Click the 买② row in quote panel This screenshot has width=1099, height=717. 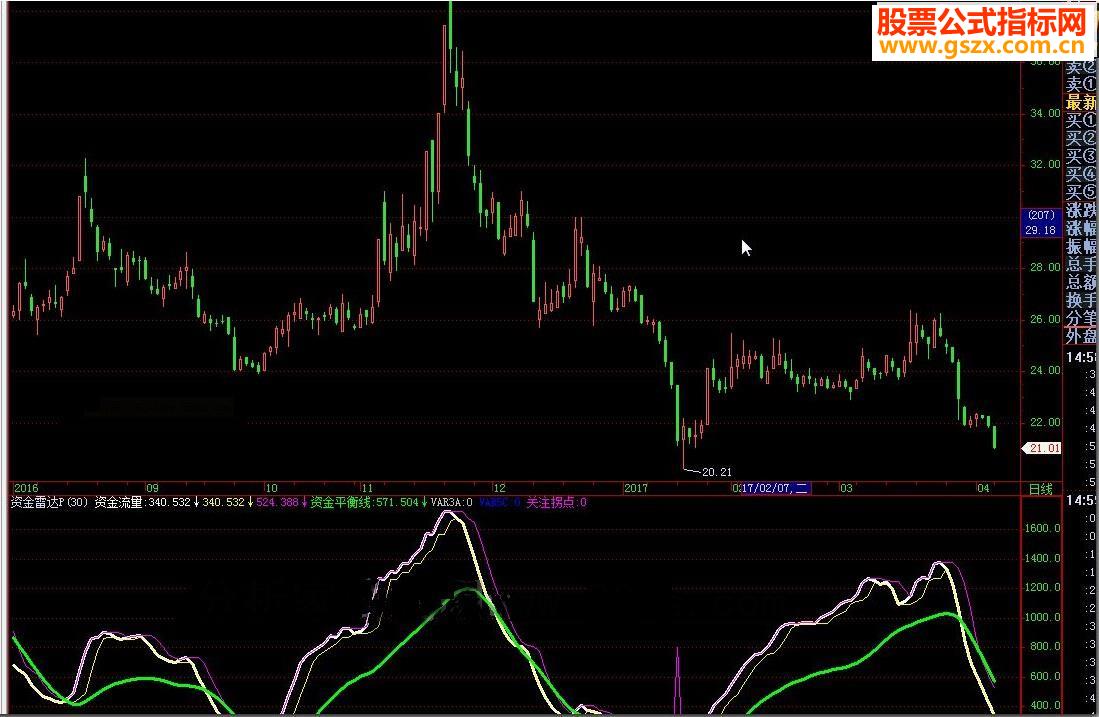tap(1081, 137)
